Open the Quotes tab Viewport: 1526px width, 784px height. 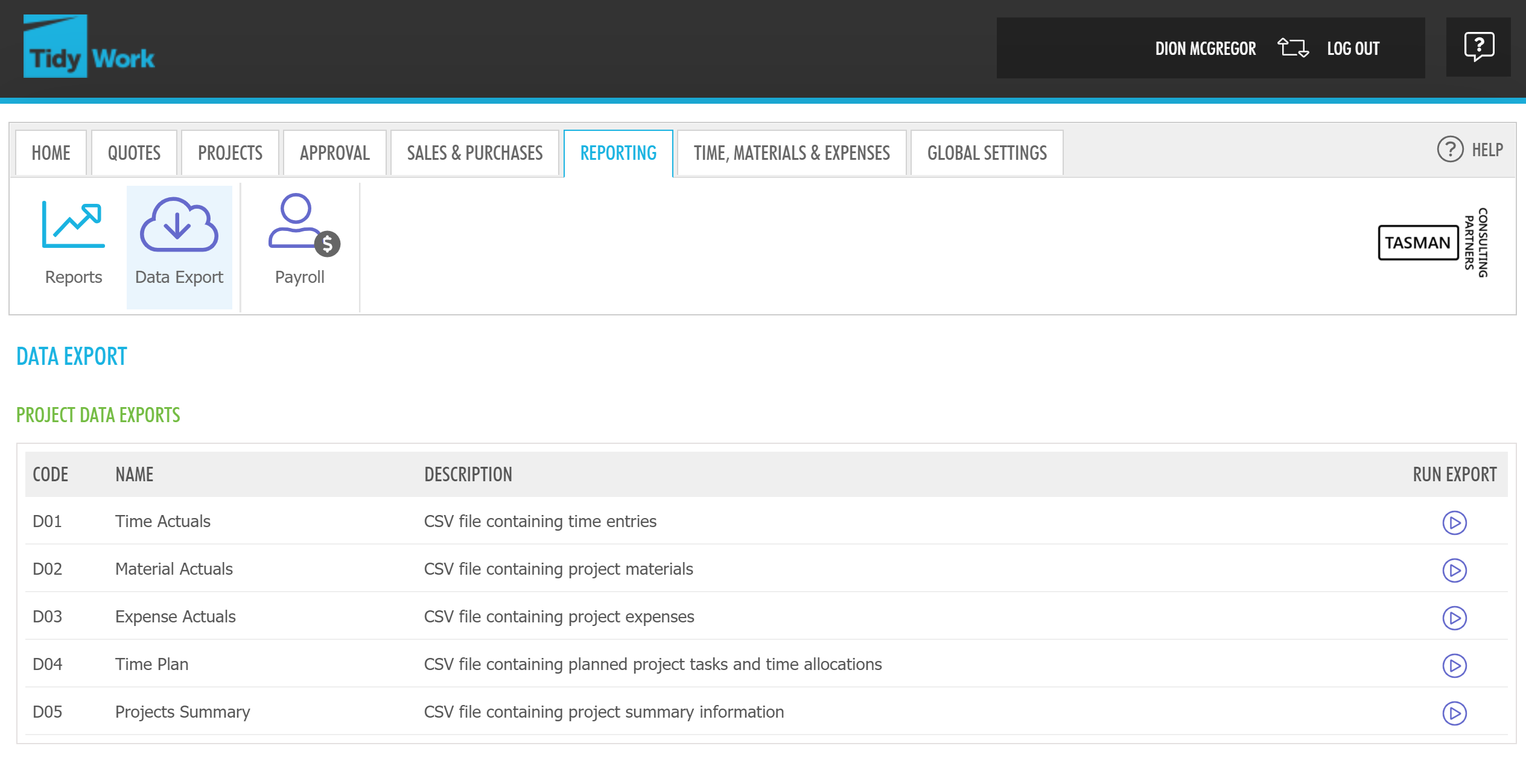(x=134, y=153)
